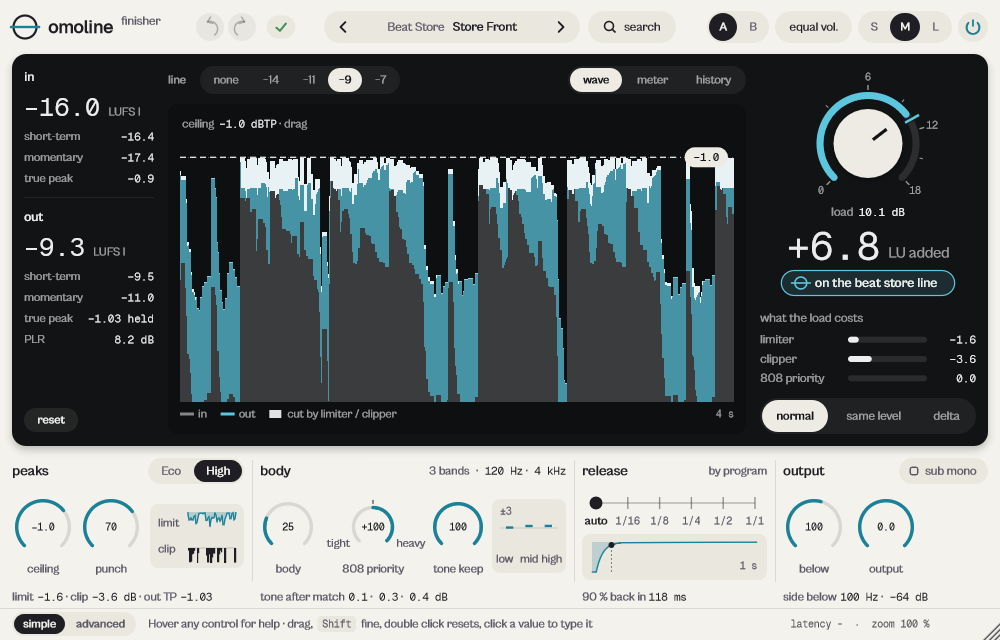Set release to the 1/4 tick
1000x640 pixels.
(691, 503)
